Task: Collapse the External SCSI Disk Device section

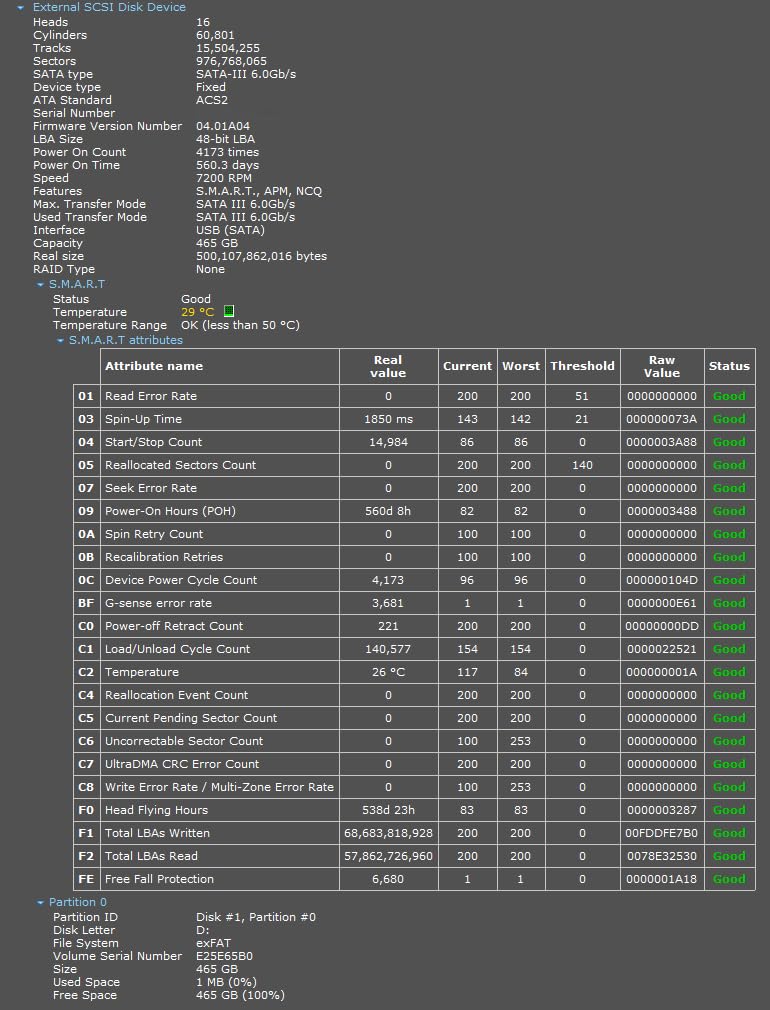Action: click(x=21, y=8)
